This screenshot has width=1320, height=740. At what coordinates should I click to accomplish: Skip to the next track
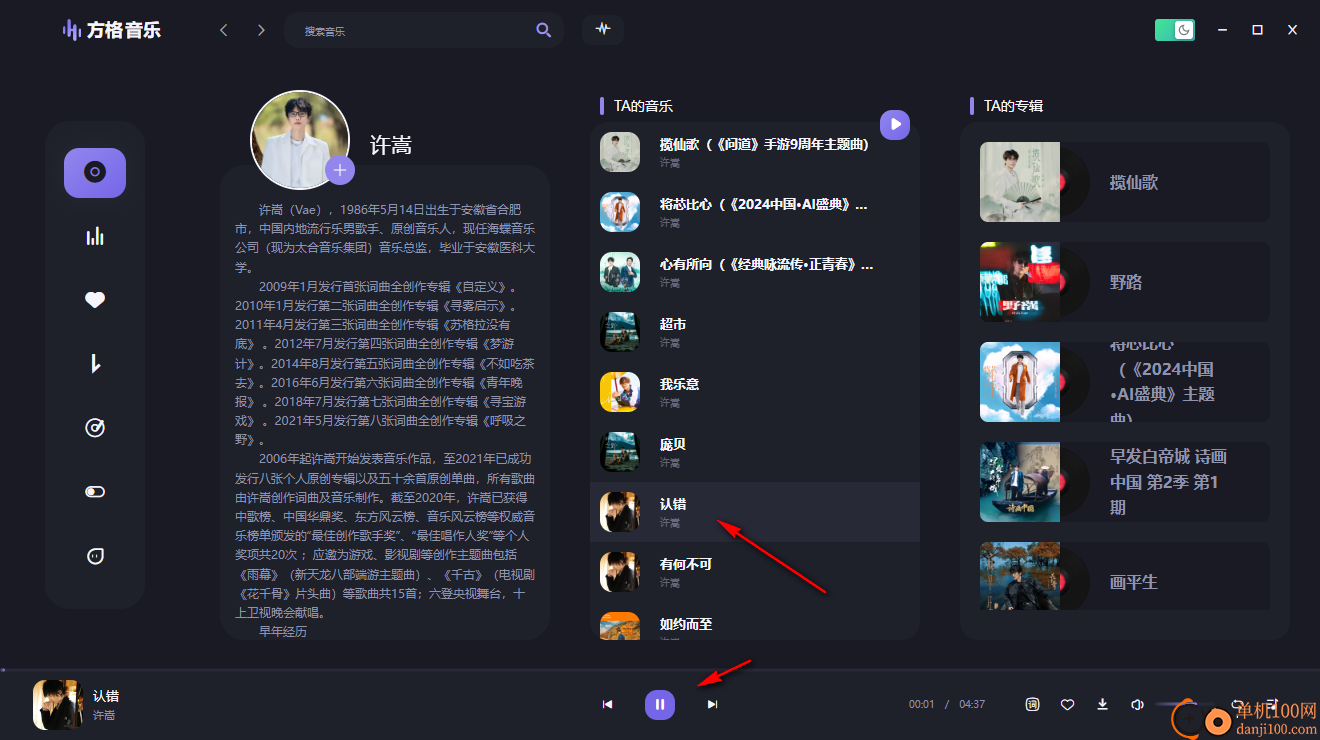pyautogui.click(x=712, y=705)
